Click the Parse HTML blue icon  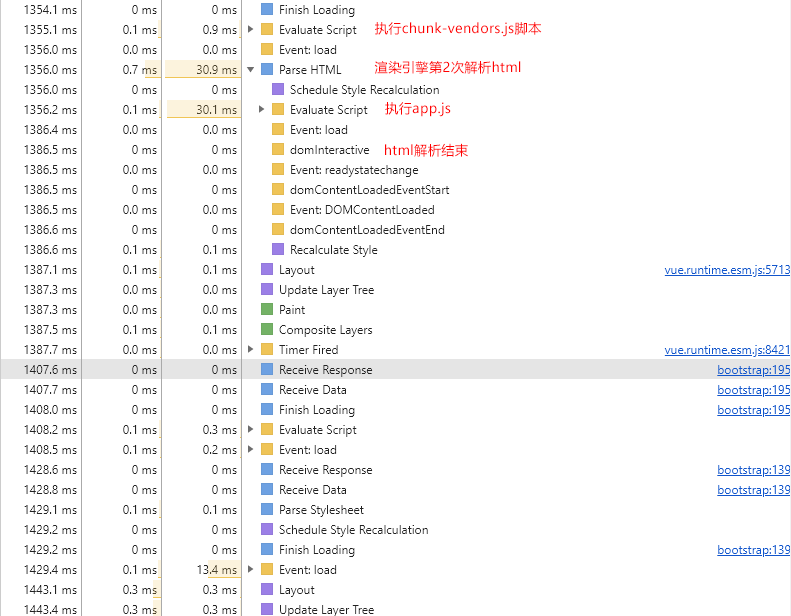(267, 70)
